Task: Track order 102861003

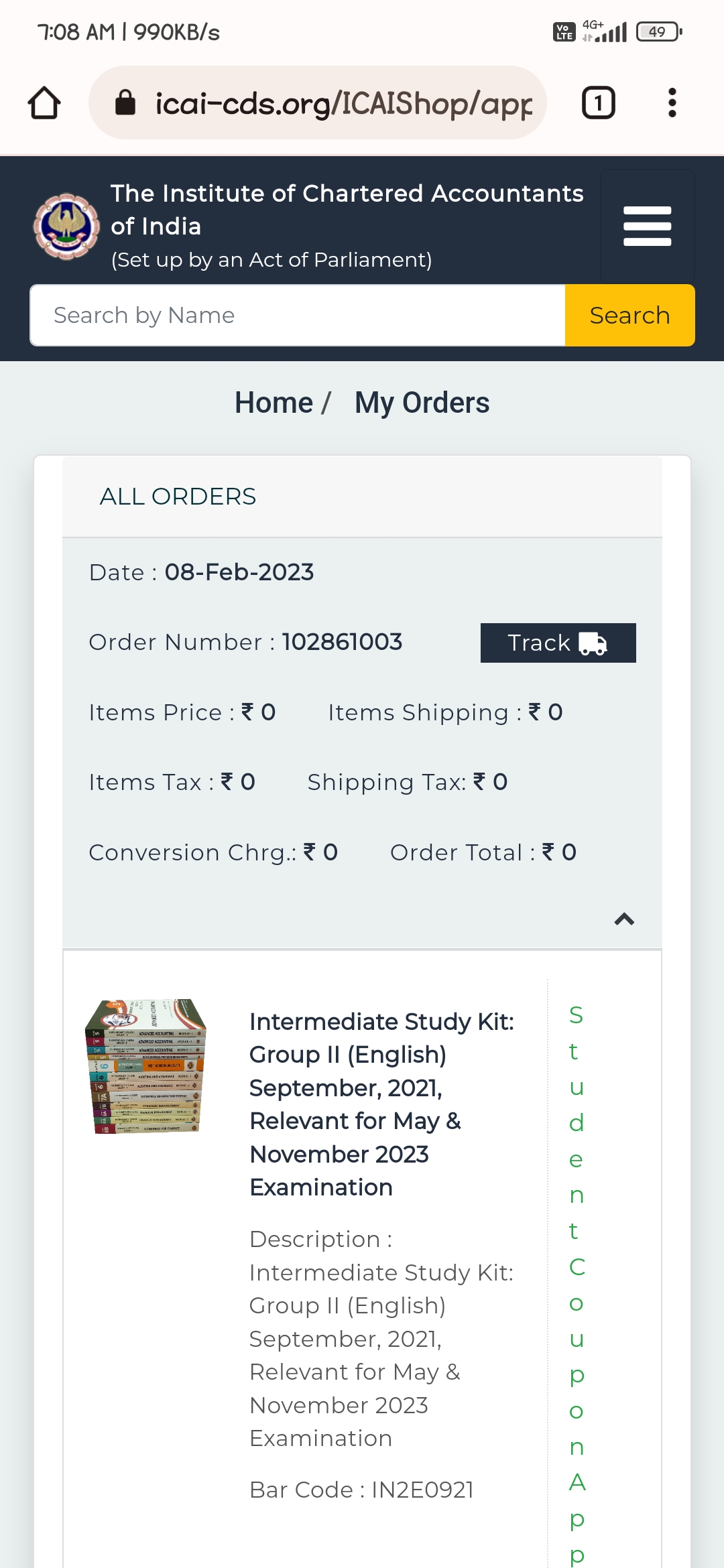Action: 558,643
